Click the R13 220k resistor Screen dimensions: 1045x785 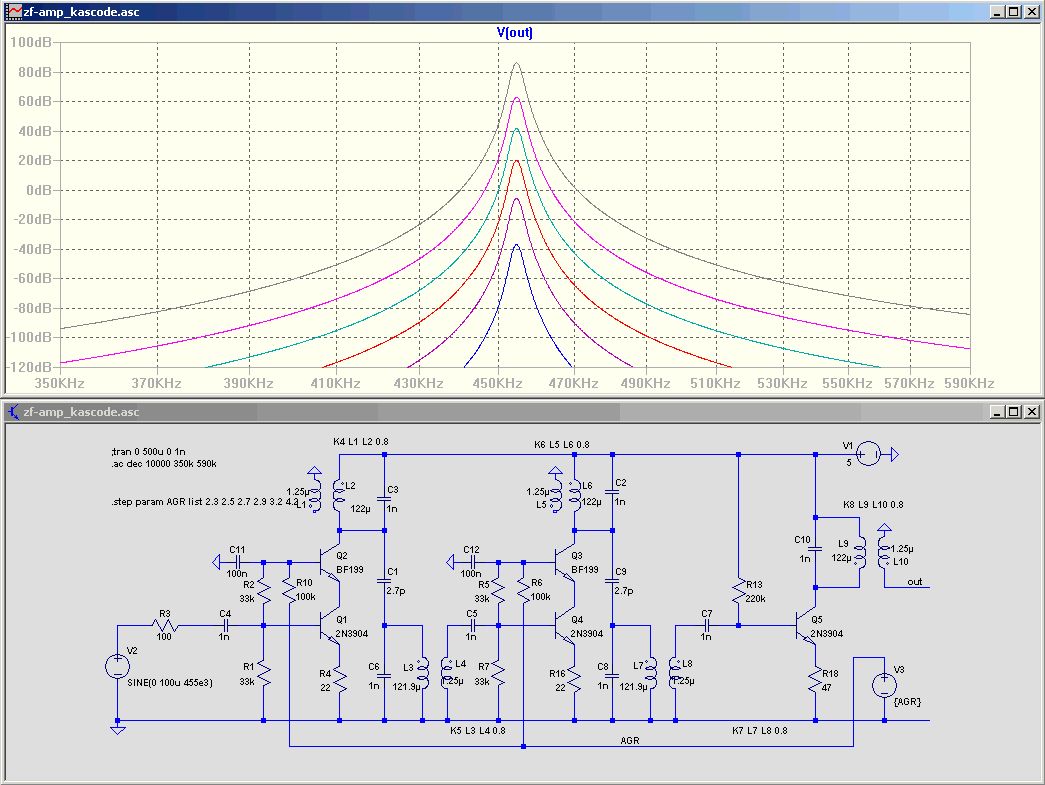(x=738, y=591)
